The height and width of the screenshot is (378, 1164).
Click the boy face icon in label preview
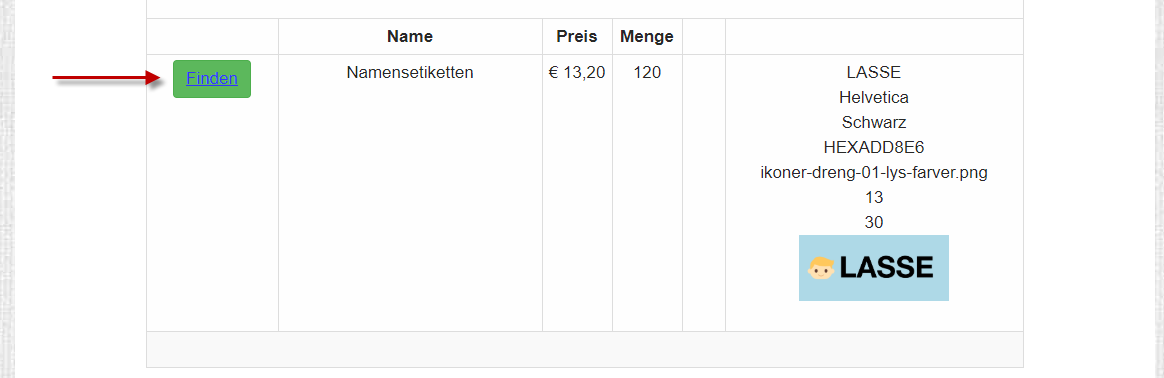tap(821, 268)
